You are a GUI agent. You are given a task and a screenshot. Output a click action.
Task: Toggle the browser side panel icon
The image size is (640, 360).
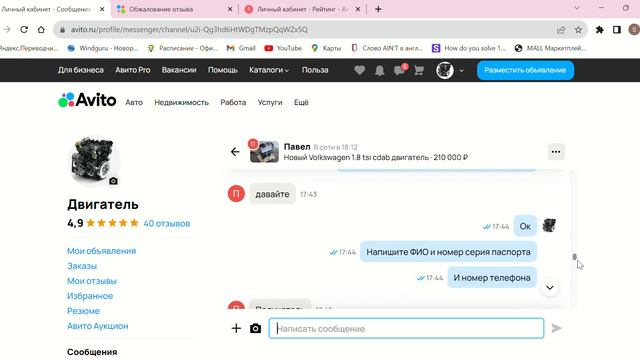[x=617, y=29]
